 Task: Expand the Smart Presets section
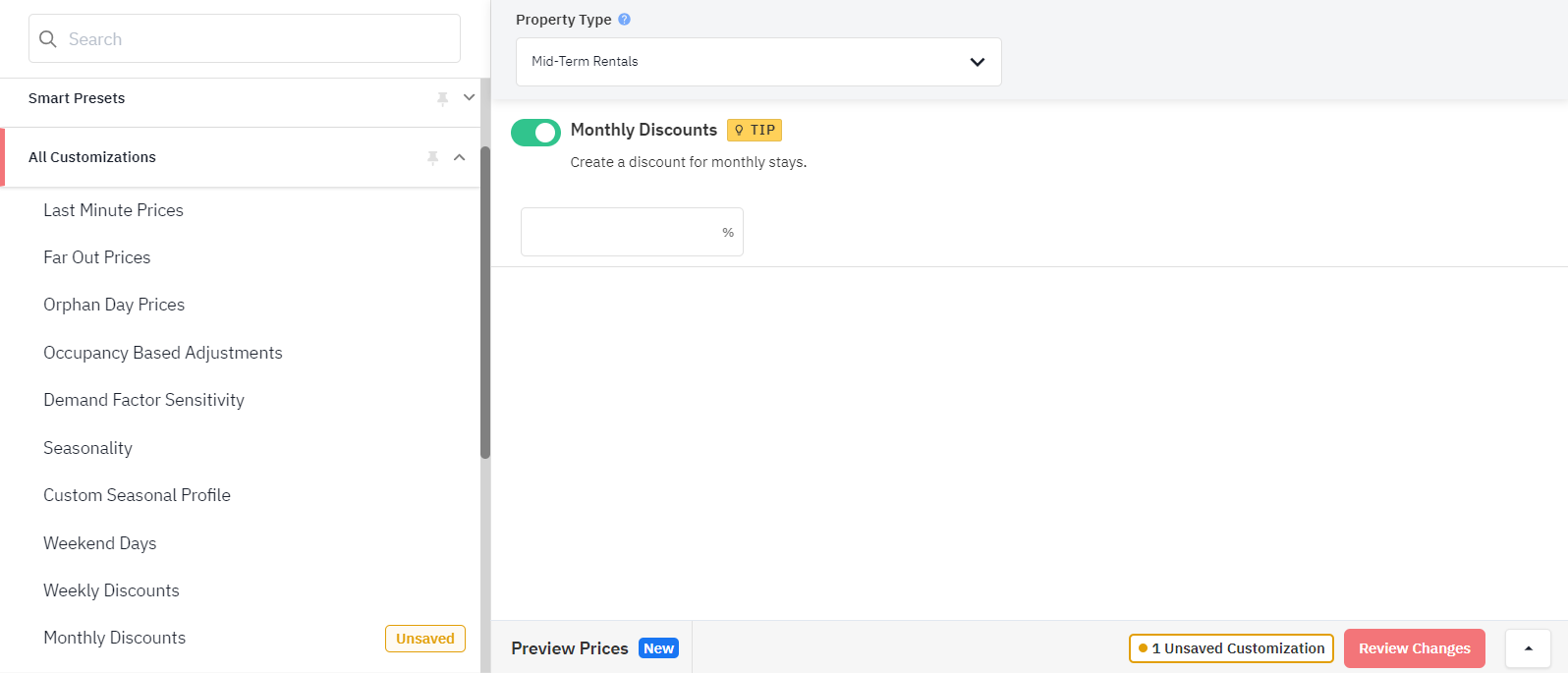click(469, 97)
